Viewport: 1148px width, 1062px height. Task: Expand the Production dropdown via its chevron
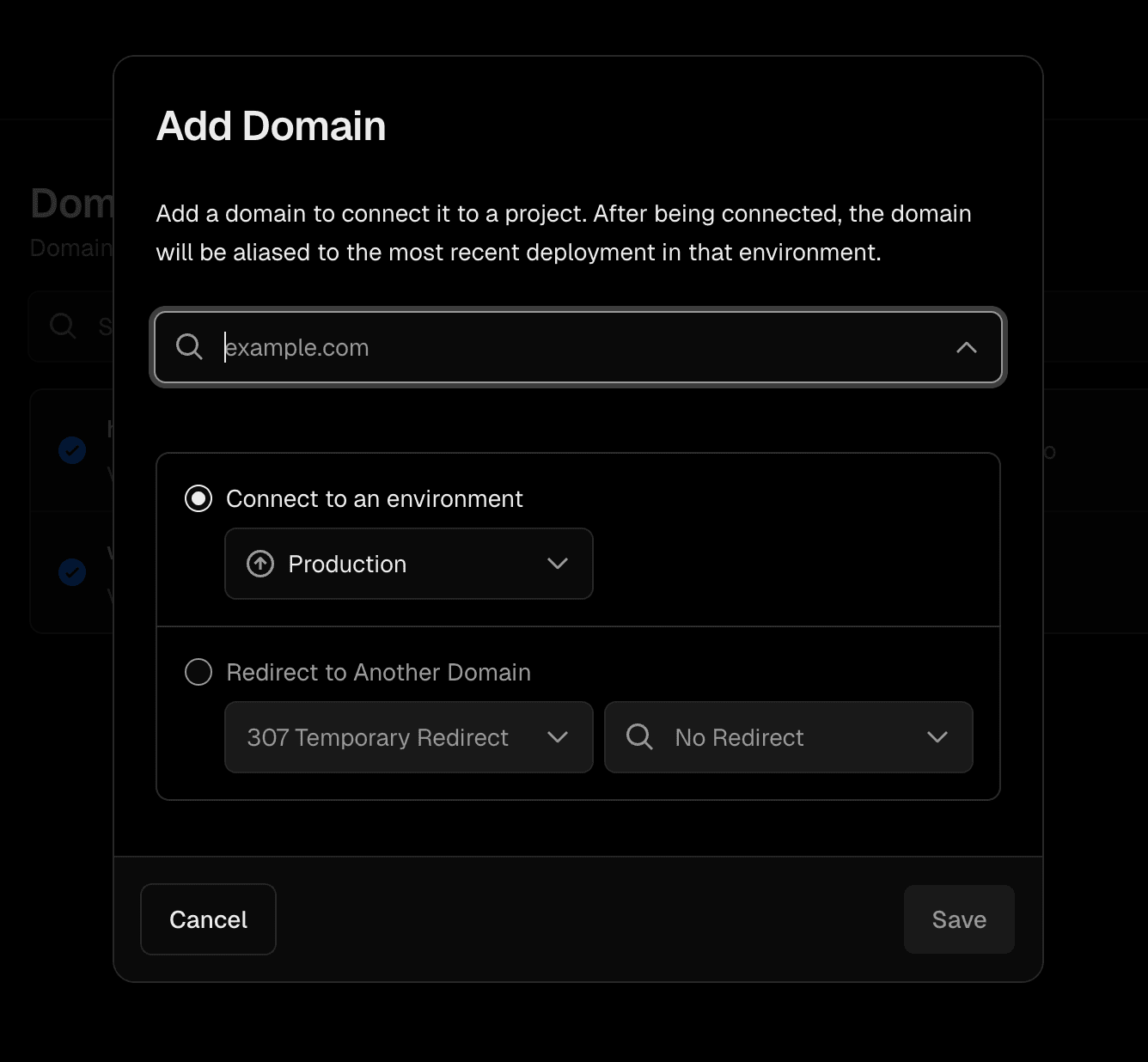pos(558,564)
